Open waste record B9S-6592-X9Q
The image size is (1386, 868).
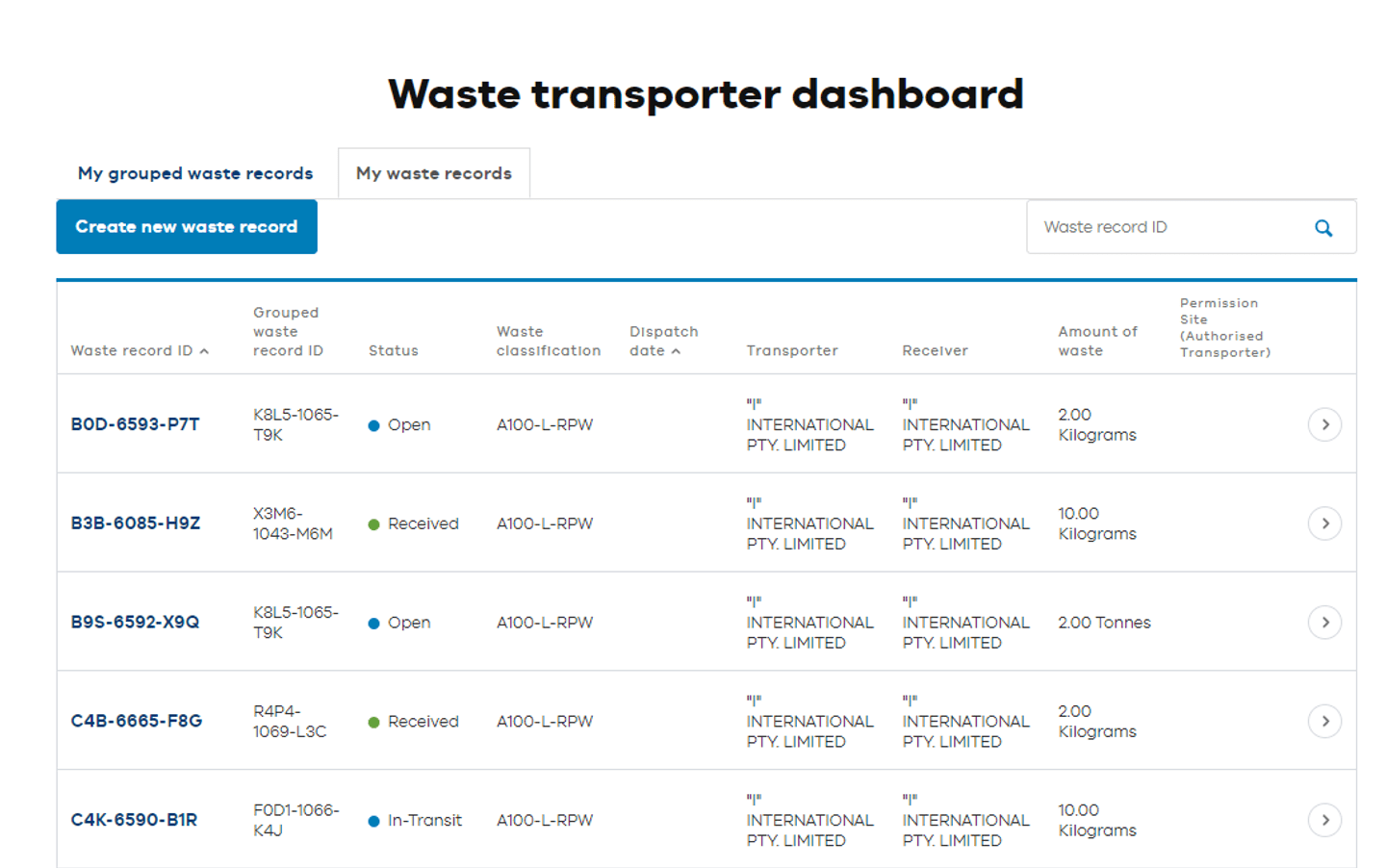[x=135, y=622]
